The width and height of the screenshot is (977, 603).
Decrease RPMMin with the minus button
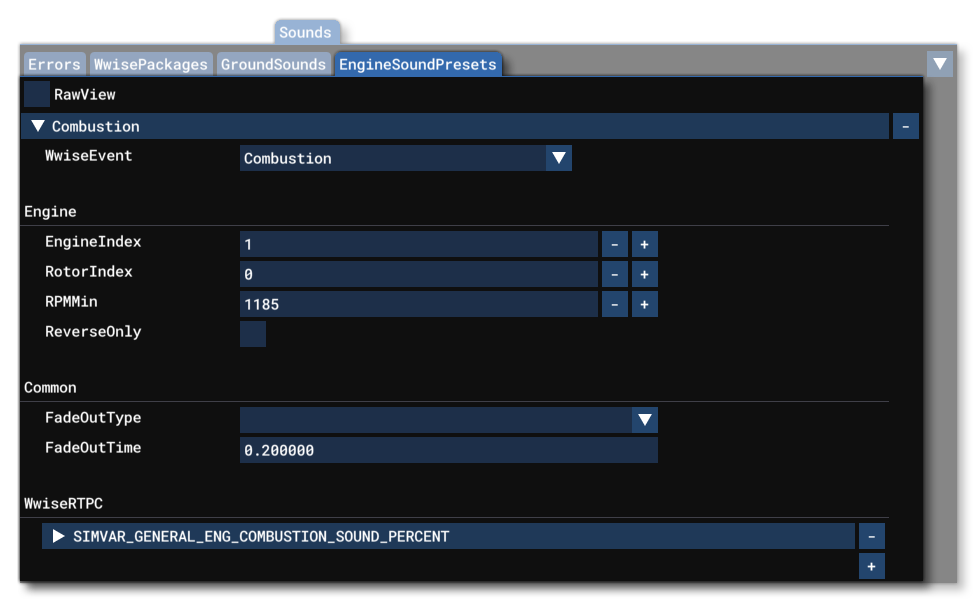click(x=614, y=303)
